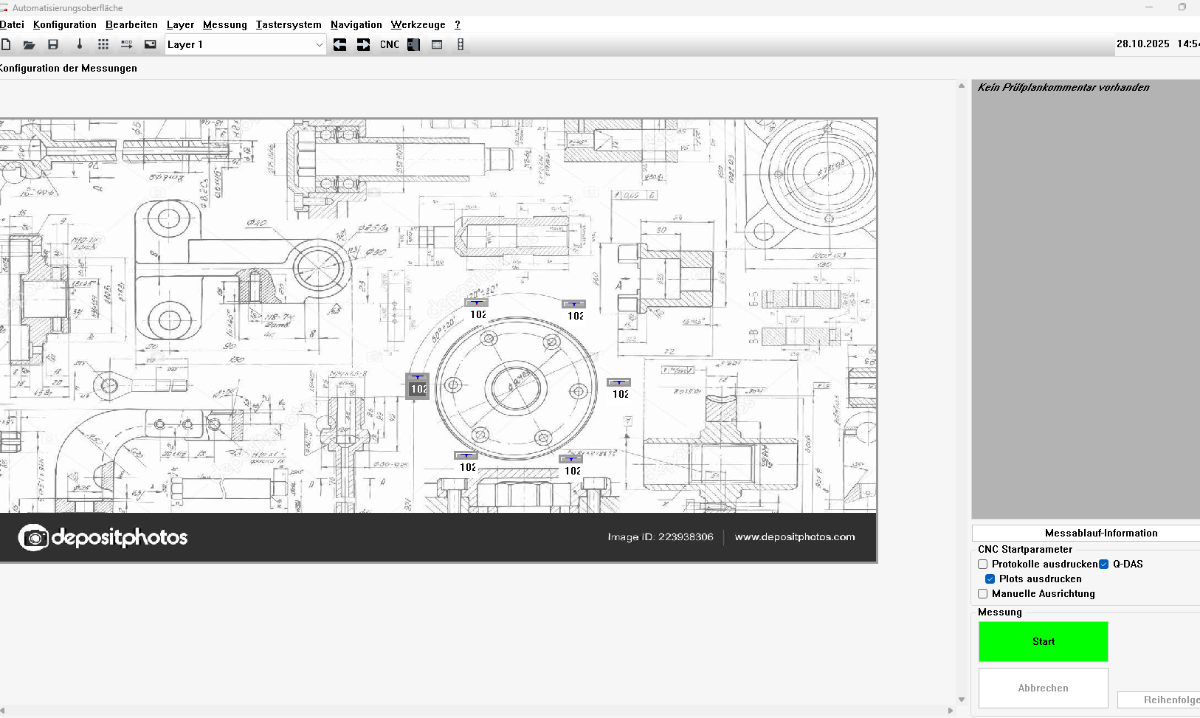This screenshot has height=718, width=1200.
Task: Expand the Layer 1 dropdown
Action: [319, 44]
